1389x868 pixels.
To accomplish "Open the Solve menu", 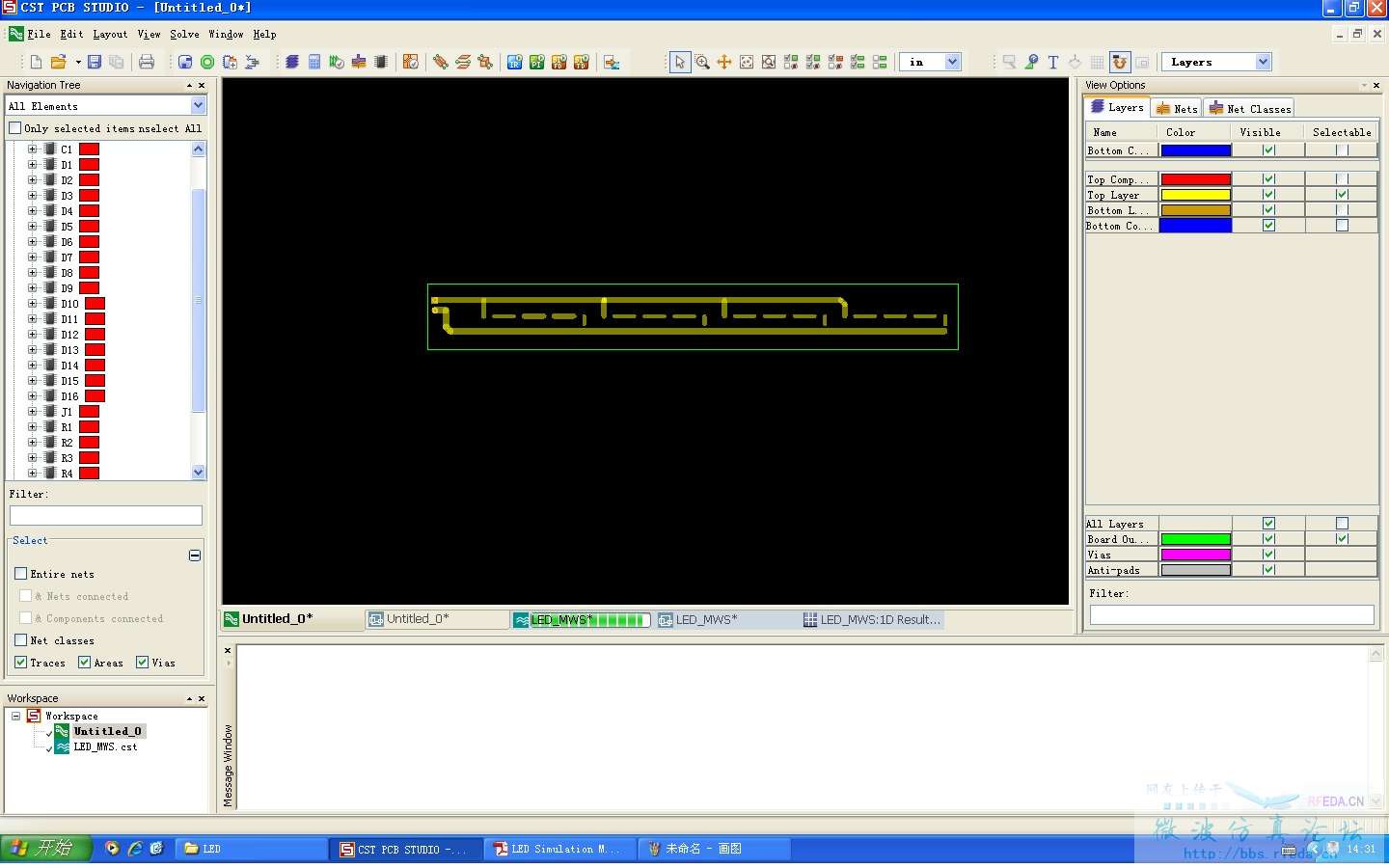I will 184,34.
